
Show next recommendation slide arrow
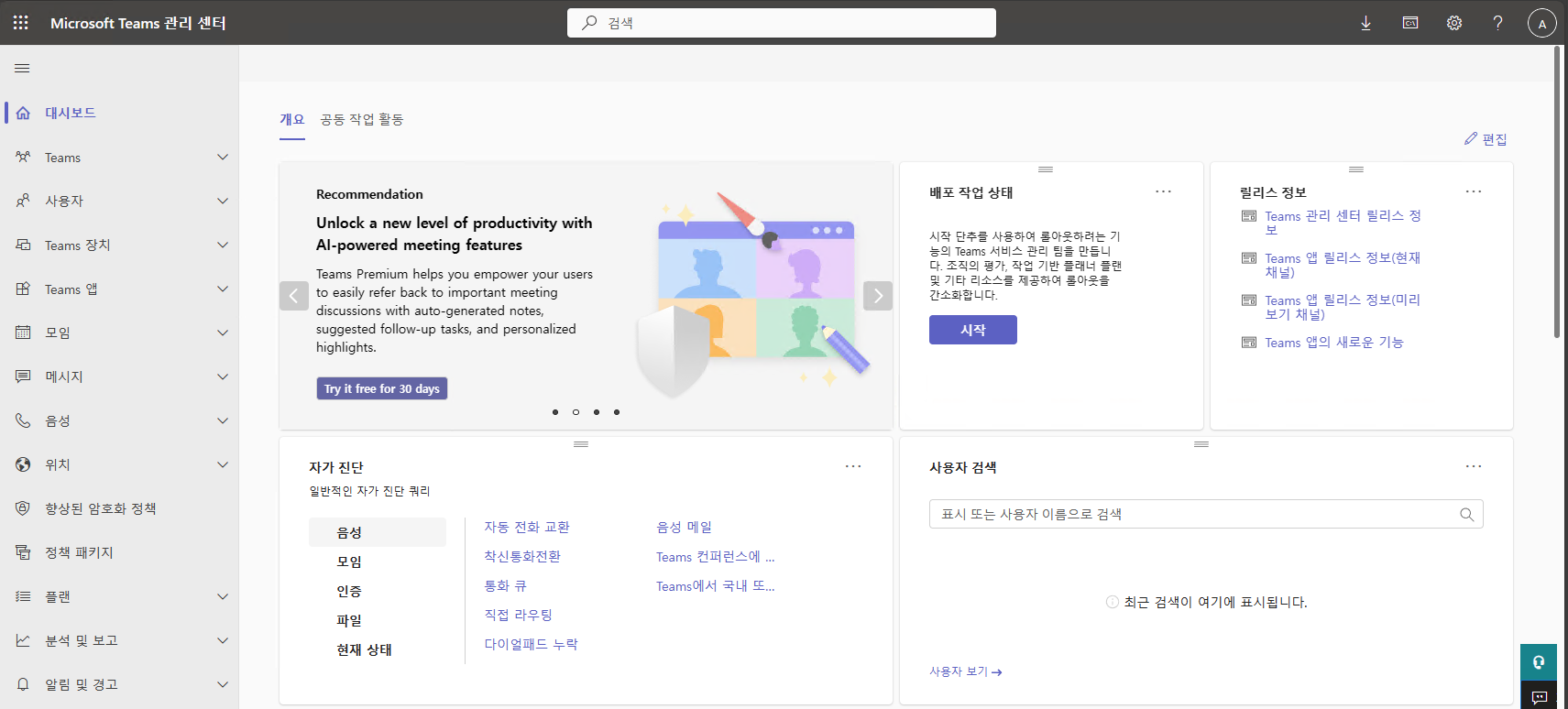pos(878,296)
